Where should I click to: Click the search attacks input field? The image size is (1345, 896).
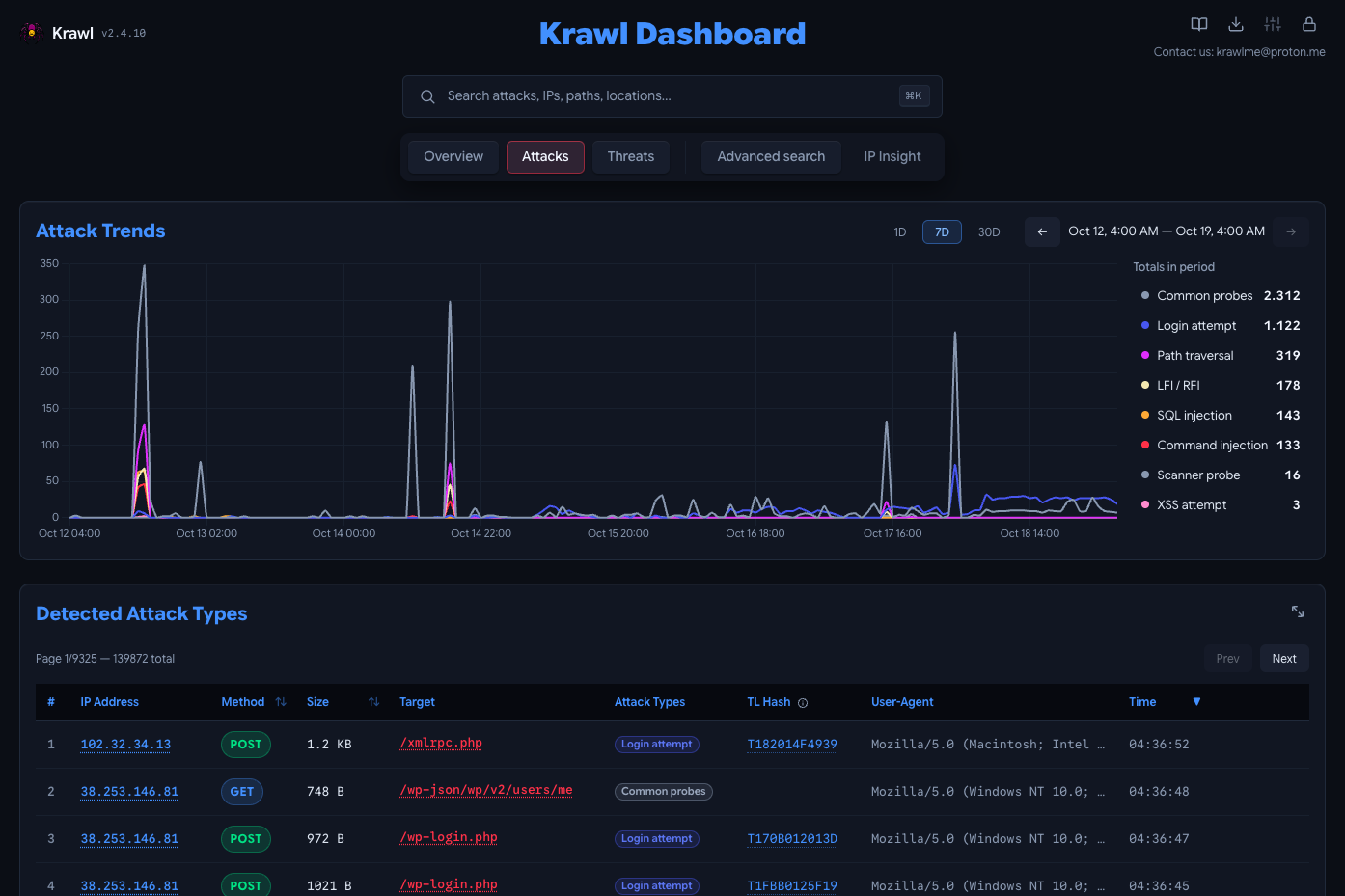coord(672,96)
